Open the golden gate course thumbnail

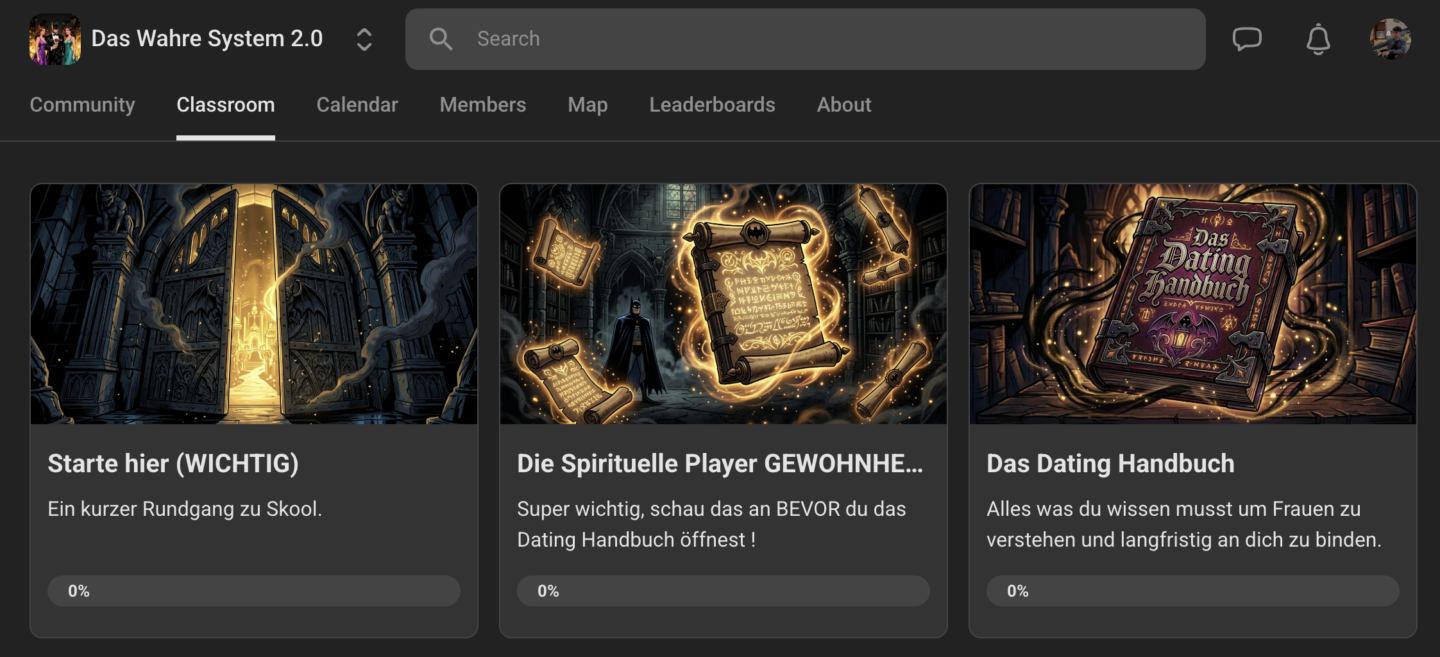coord(254,304)
